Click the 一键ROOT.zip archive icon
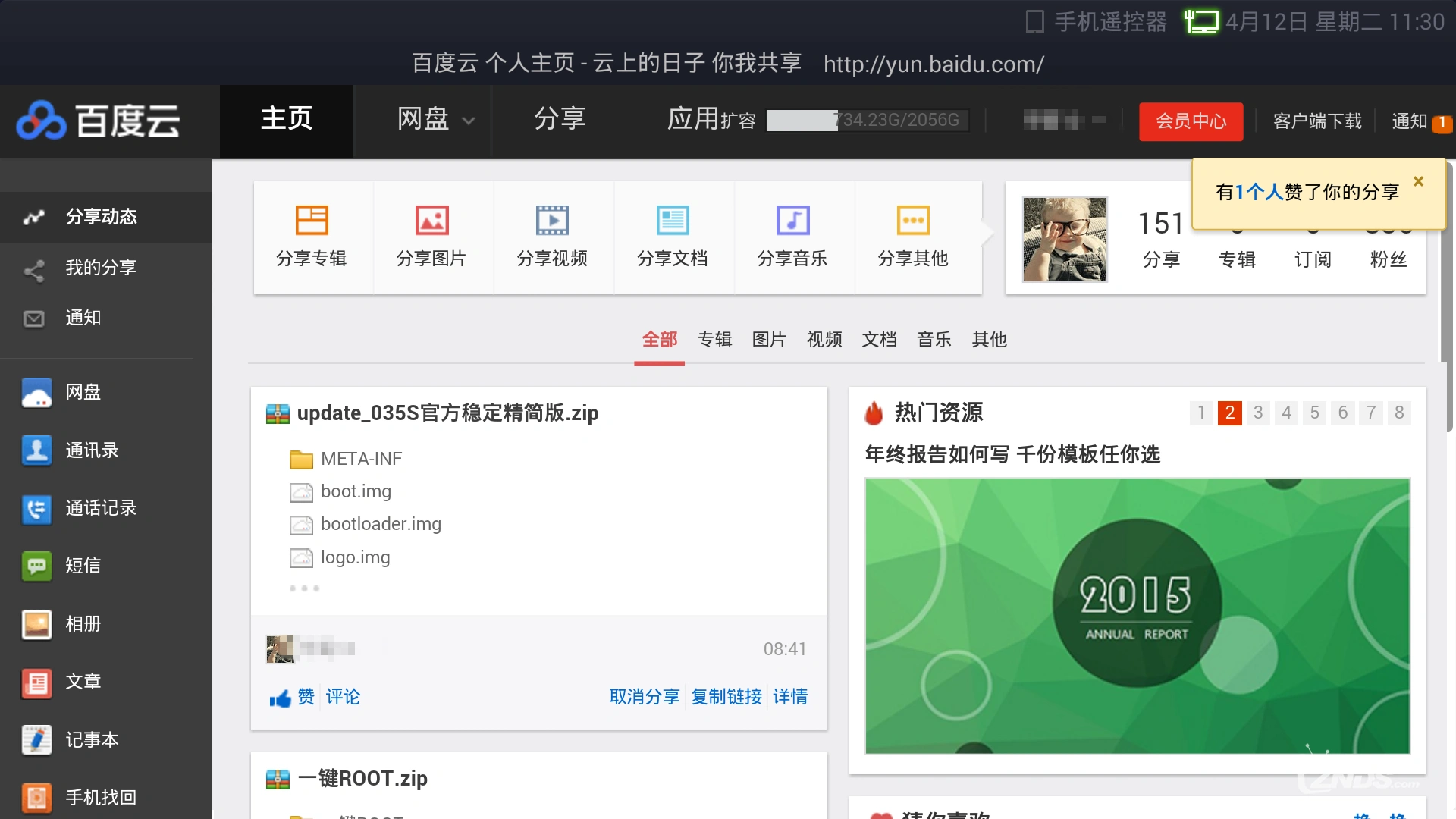Image resolution: width=1456 pixels, height=819 pixels. (278, 780)
